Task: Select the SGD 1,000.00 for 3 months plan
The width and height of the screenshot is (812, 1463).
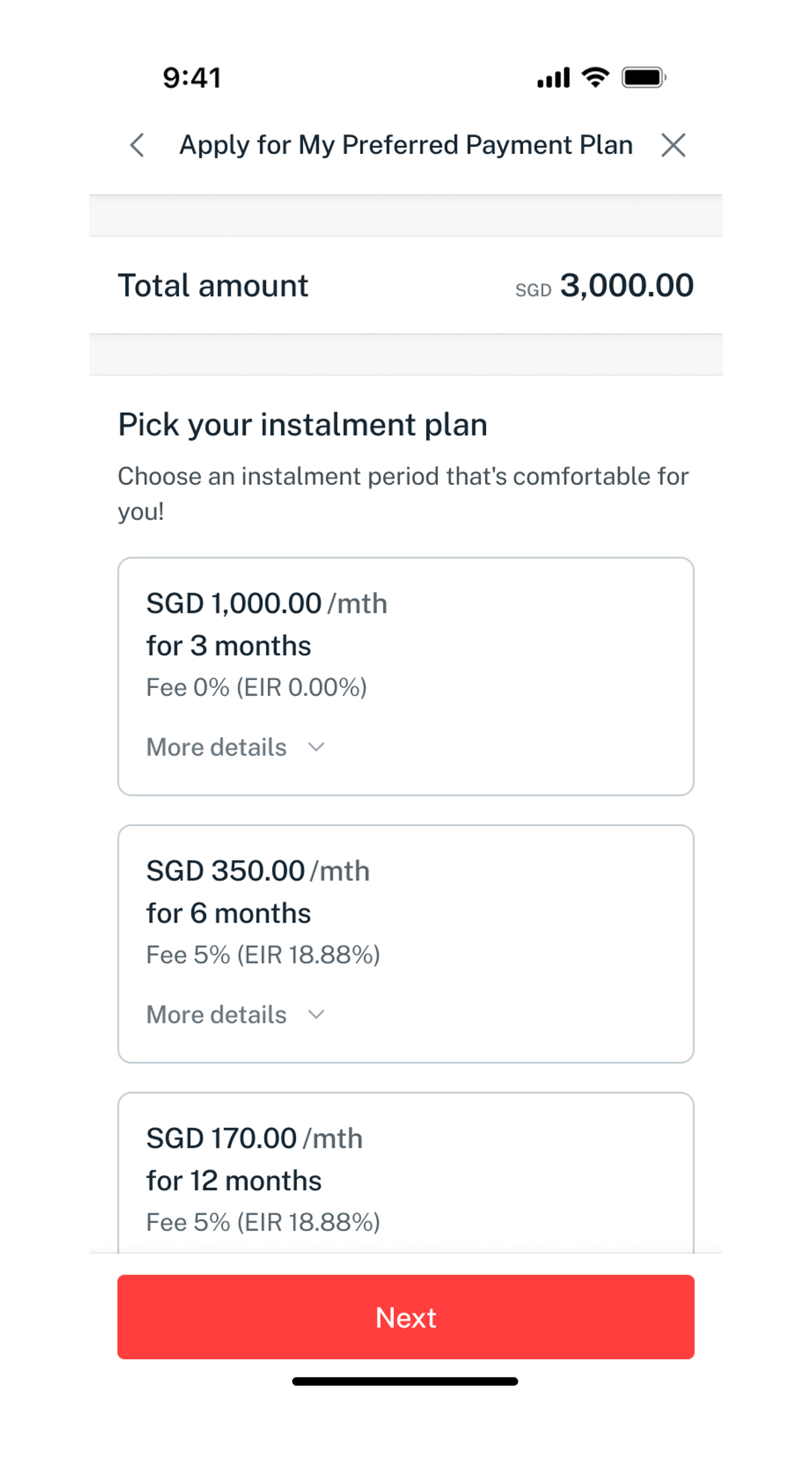Action: pyautogui.click(x=405, y=644)
